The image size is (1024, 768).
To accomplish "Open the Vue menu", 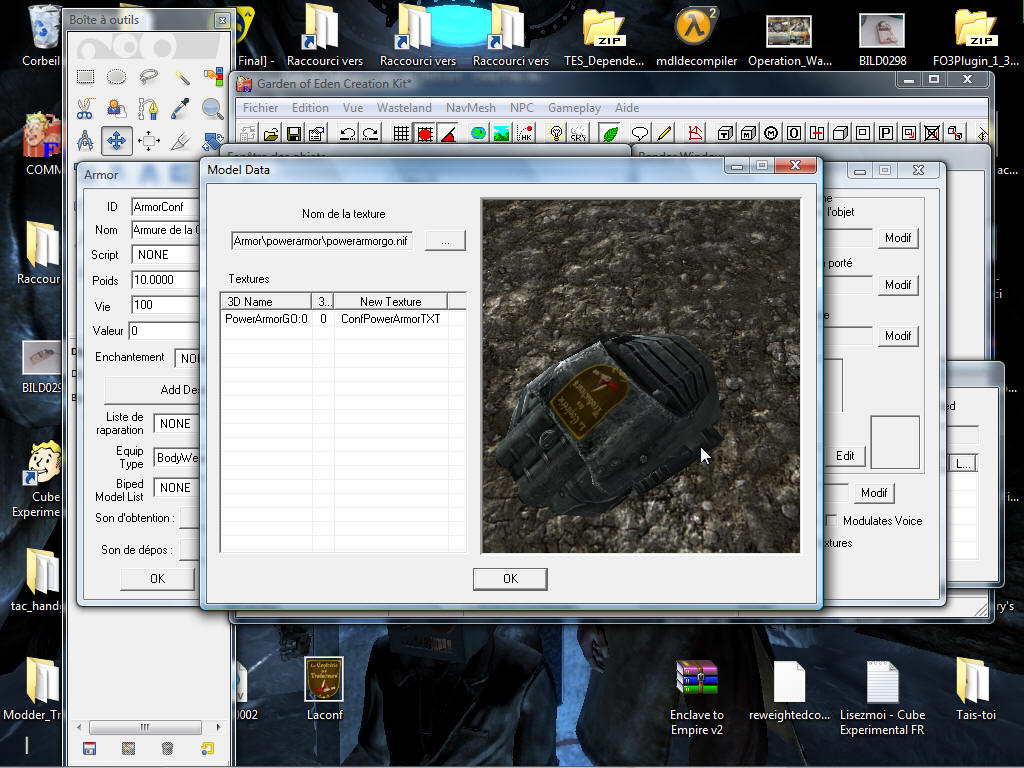I will tap(353, 108).
